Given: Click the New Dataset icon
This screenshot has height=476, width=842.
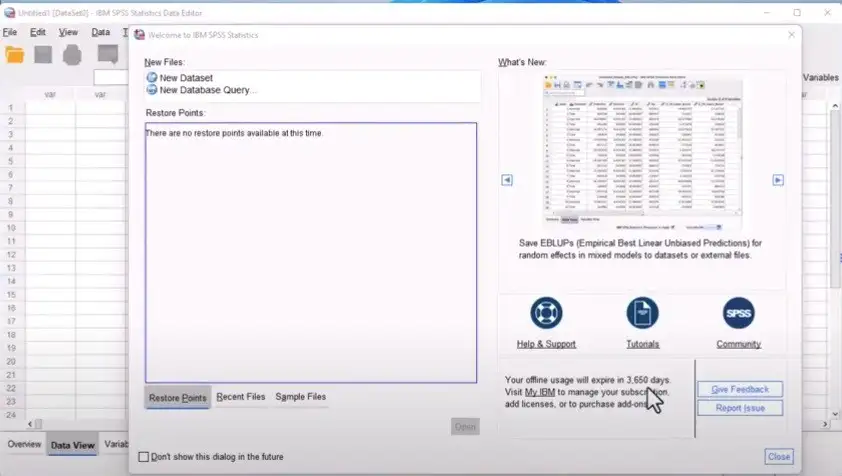Looking at the screenshot, I should click(x=152, y=77).
